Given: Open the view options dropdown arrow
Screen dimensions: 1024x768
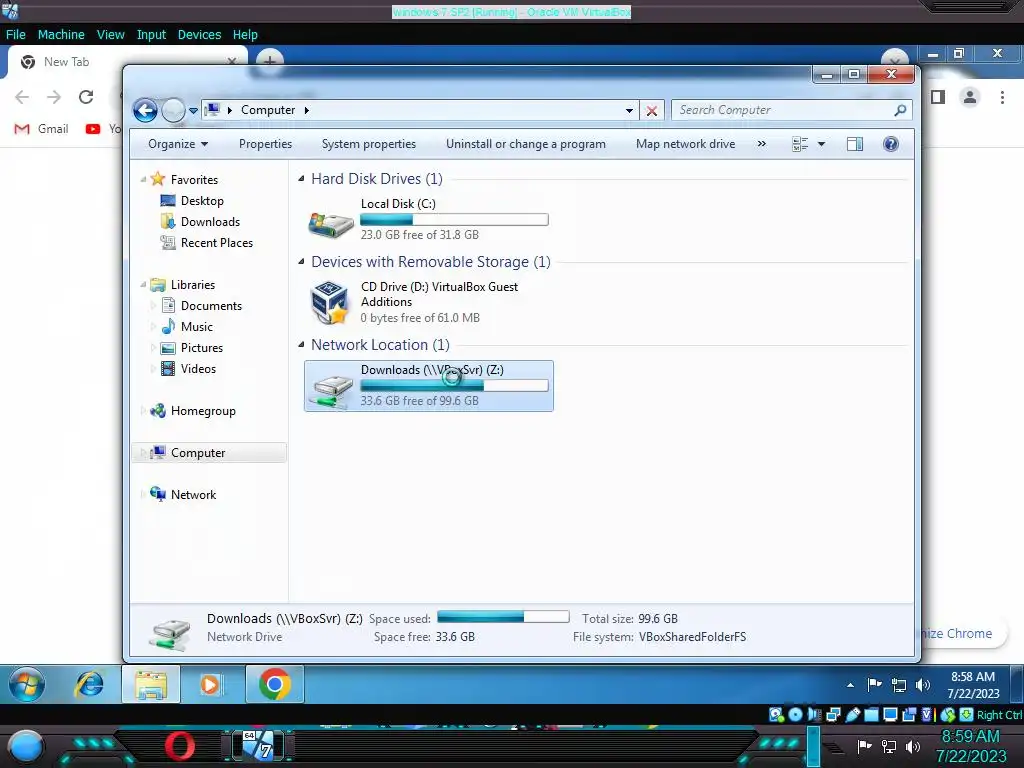Looking at the screenshot, I should tap(822, 144).
